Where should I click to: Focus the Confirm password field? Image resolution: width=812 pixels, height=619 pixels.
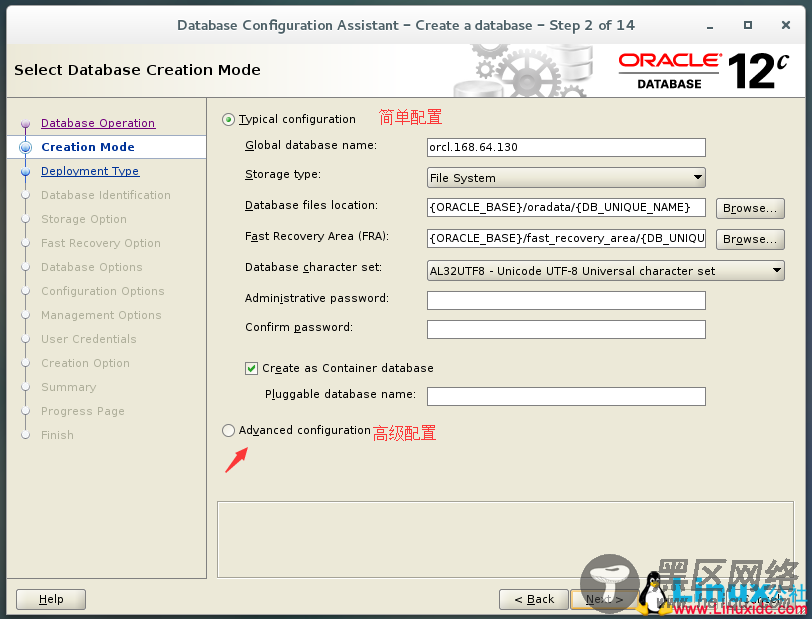tap(566, 329)
